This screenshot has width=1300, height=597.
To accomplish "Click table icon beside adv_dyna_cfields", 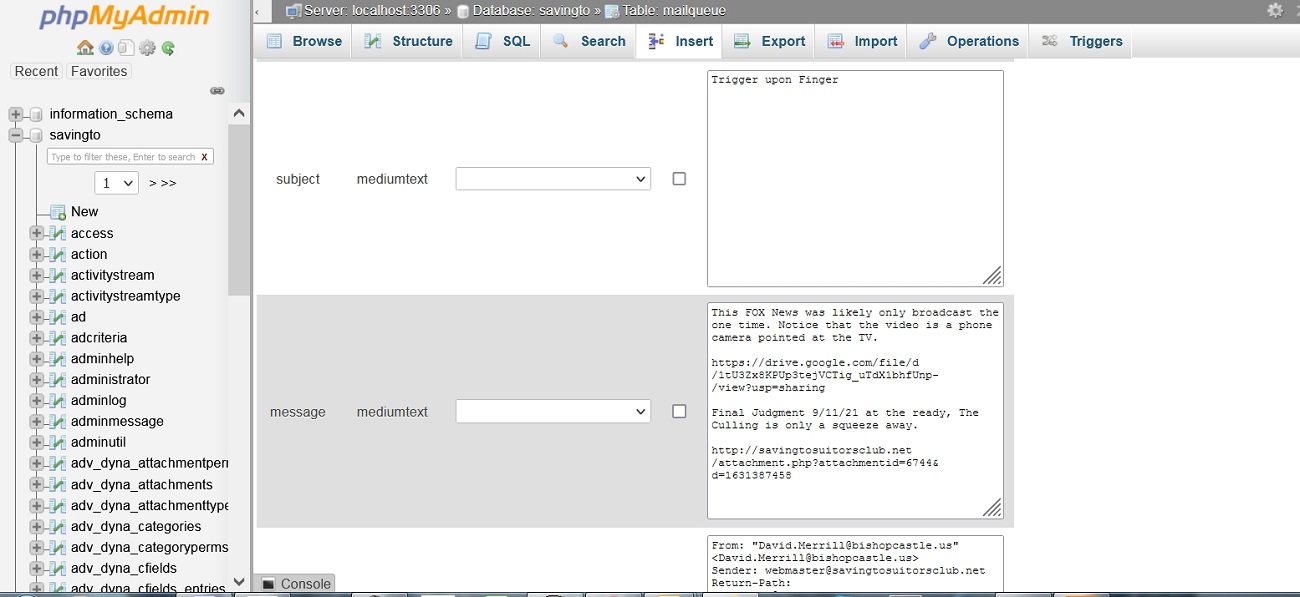I will (58, 569).
